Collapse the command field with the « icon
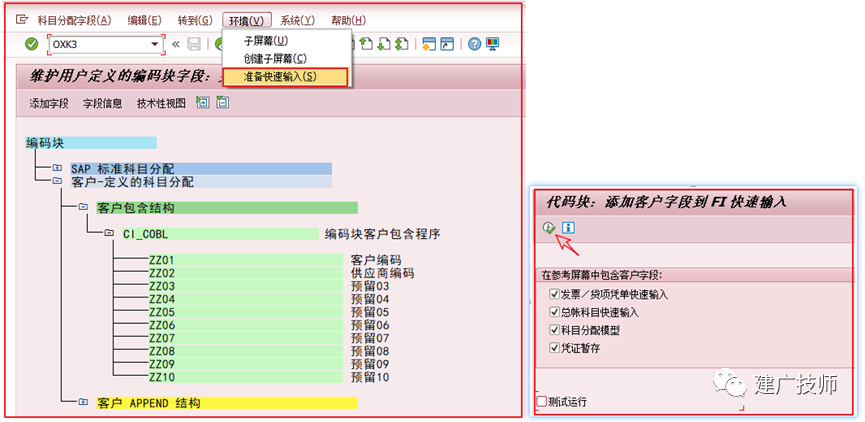This screenshot has width=865, height=422. (176, 45)
